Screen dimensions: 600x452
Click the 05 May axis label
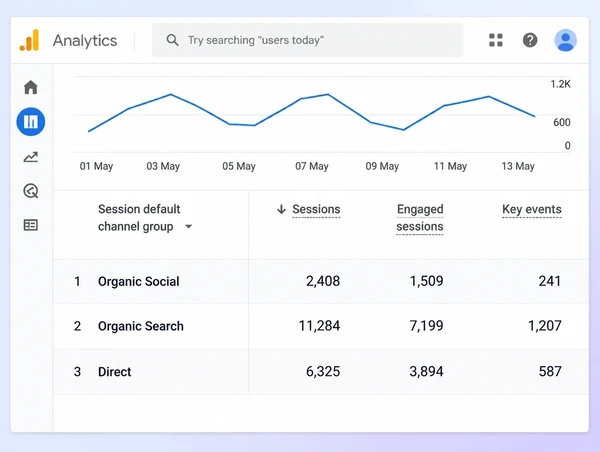click(x=239, y=166)
